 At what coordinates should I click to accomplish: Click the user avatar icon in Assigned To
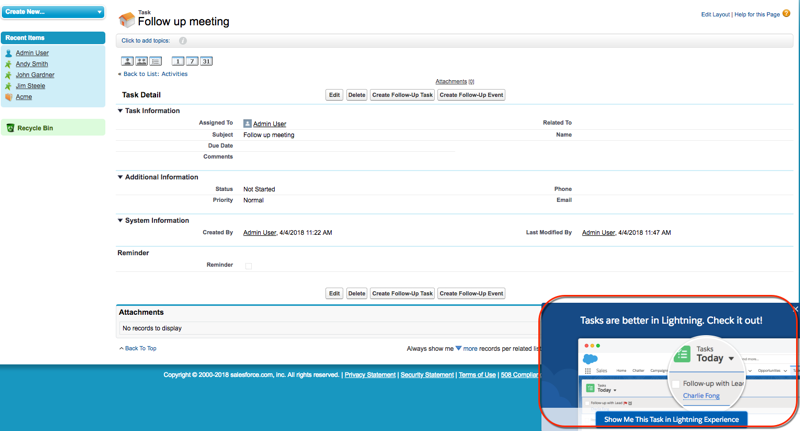[x=247, y=123]
